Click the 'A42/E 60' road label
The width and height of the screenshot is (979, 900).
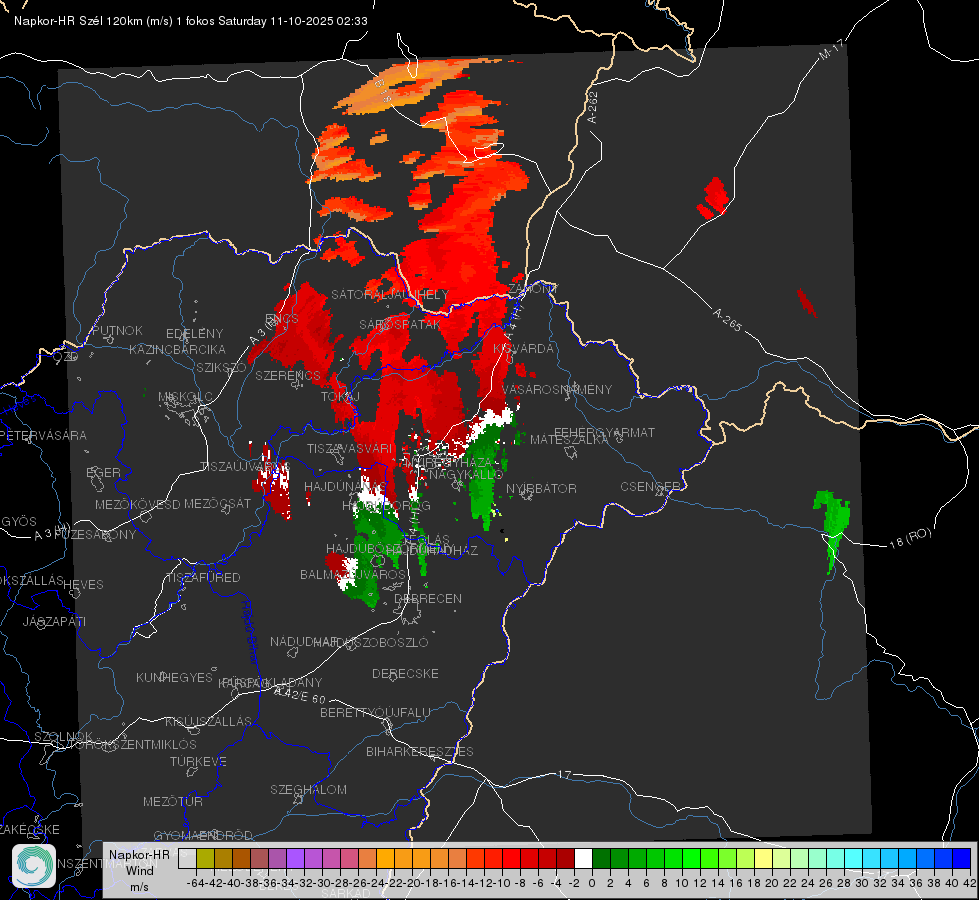pos(300,695)
